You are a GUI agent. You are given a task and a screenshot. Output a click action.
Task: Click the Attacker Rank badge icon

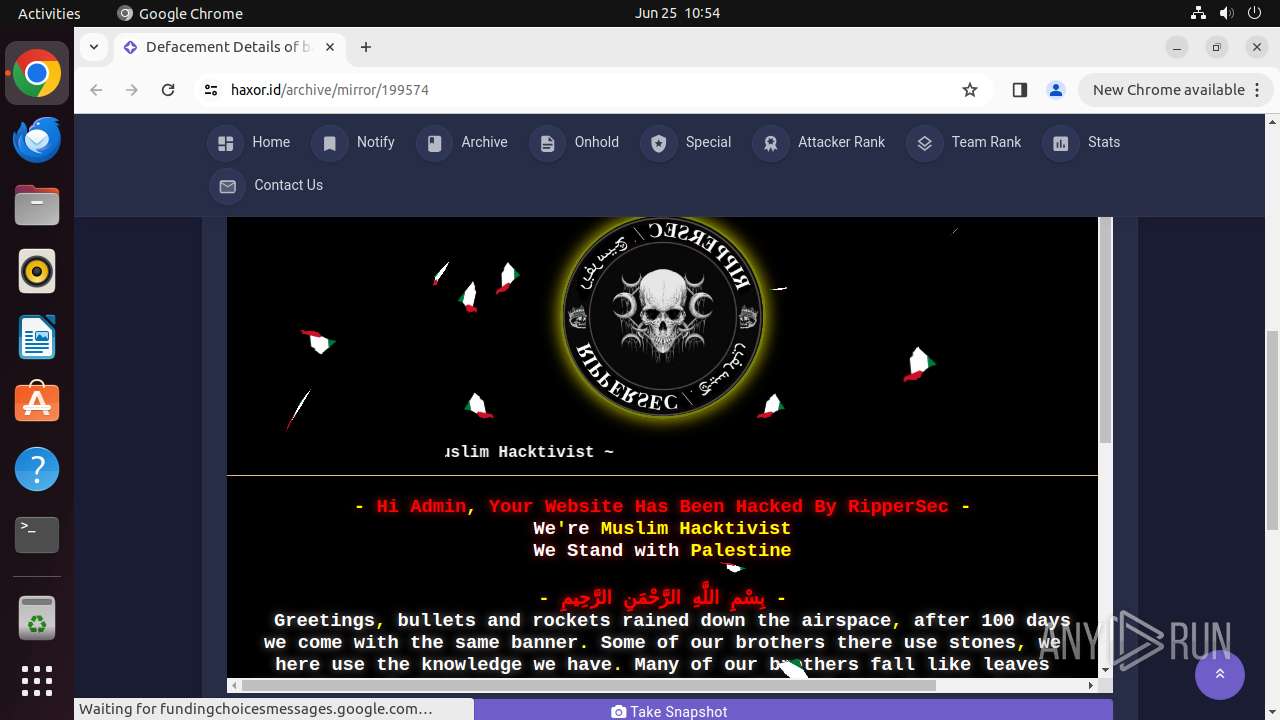click(770, 143)
